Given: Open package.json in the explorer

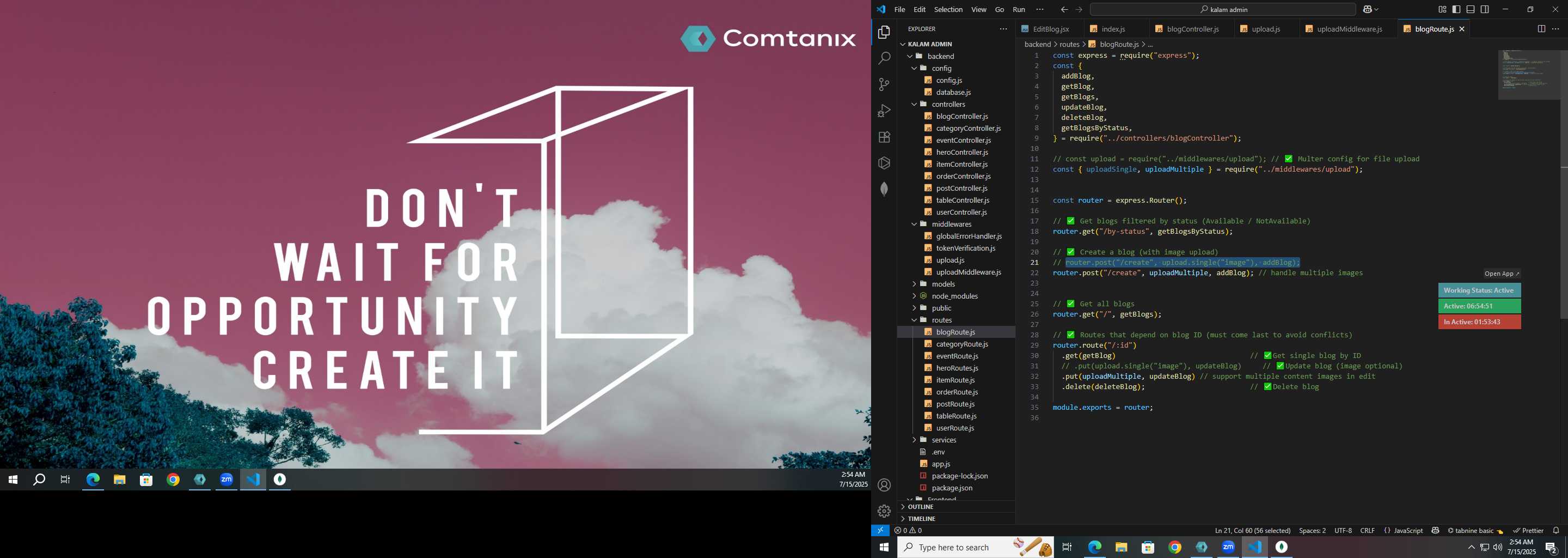Looking at the screenshot, I should 952,488.
